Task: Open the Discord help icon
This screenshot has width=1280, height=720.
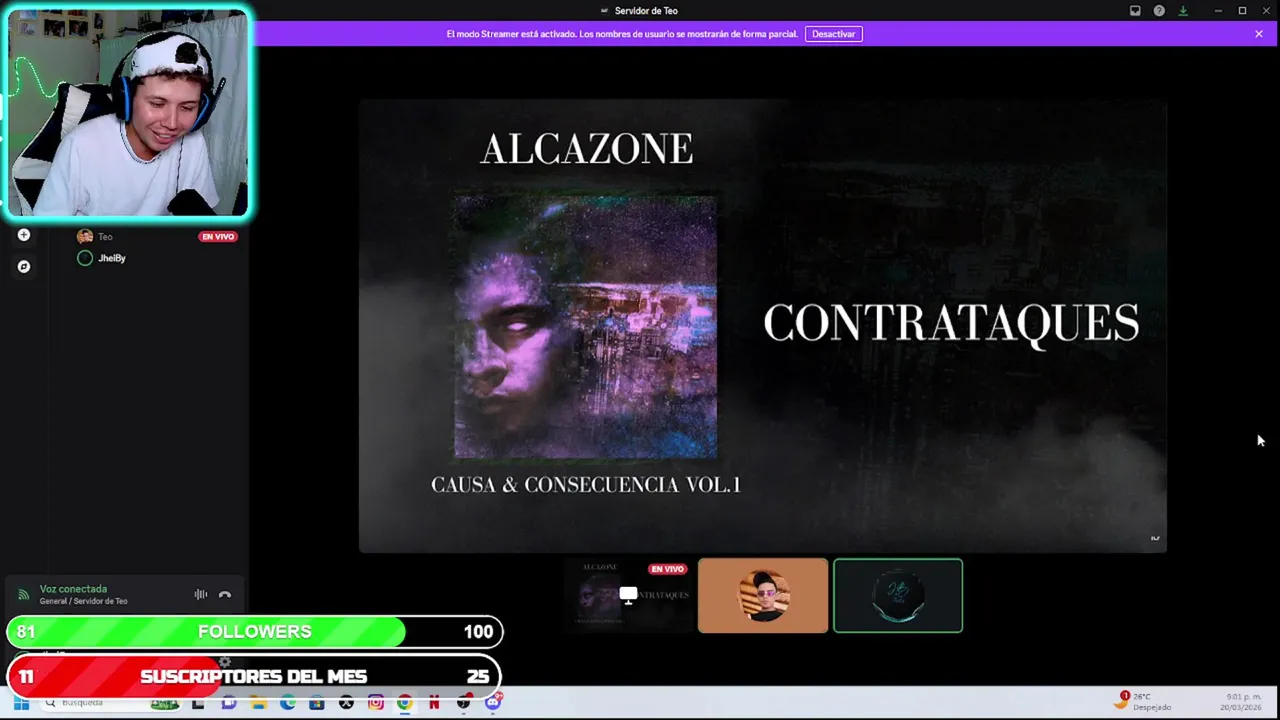Action: [x=1159, y=11]
